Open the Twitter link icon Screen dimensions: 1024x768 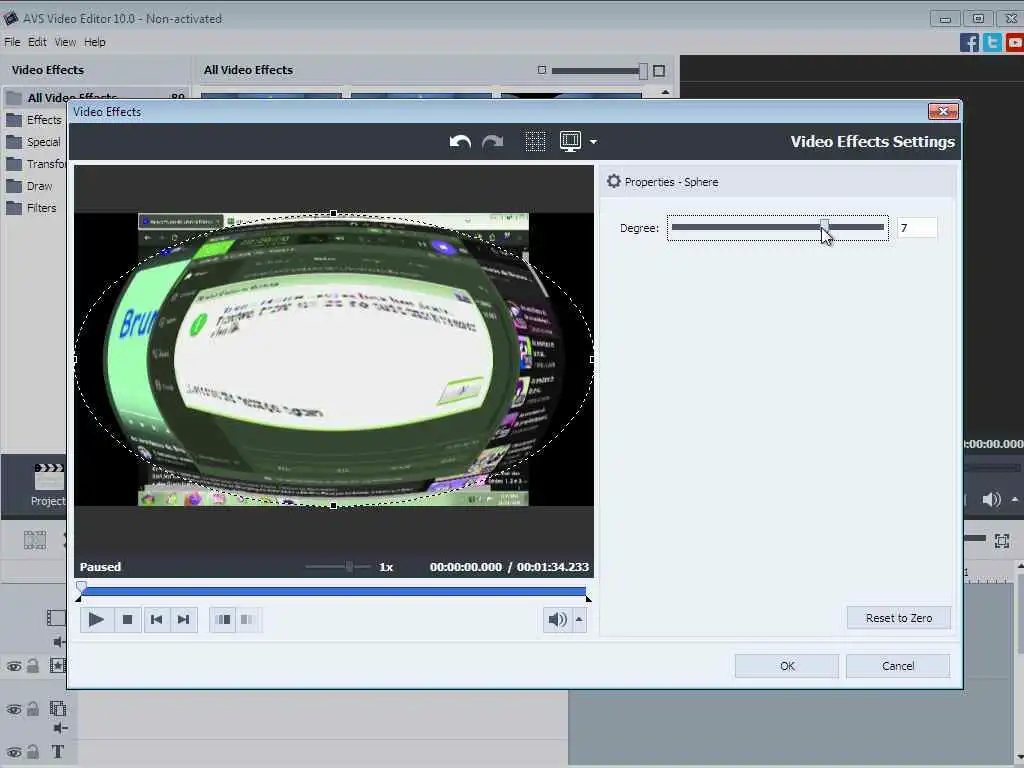tap(992, 42)
